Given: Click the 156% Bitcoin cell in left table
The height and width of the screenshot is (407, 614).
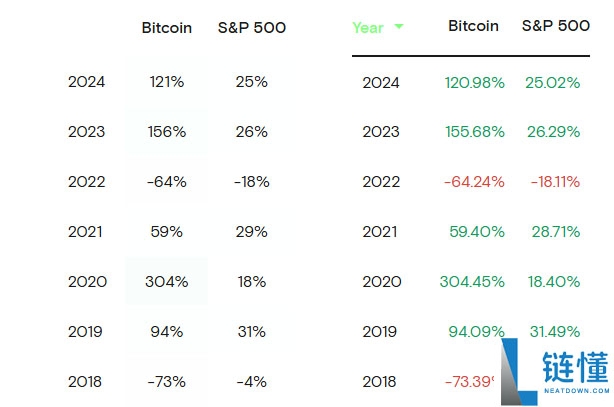Looking at the screenshot, I should [166, 132].
